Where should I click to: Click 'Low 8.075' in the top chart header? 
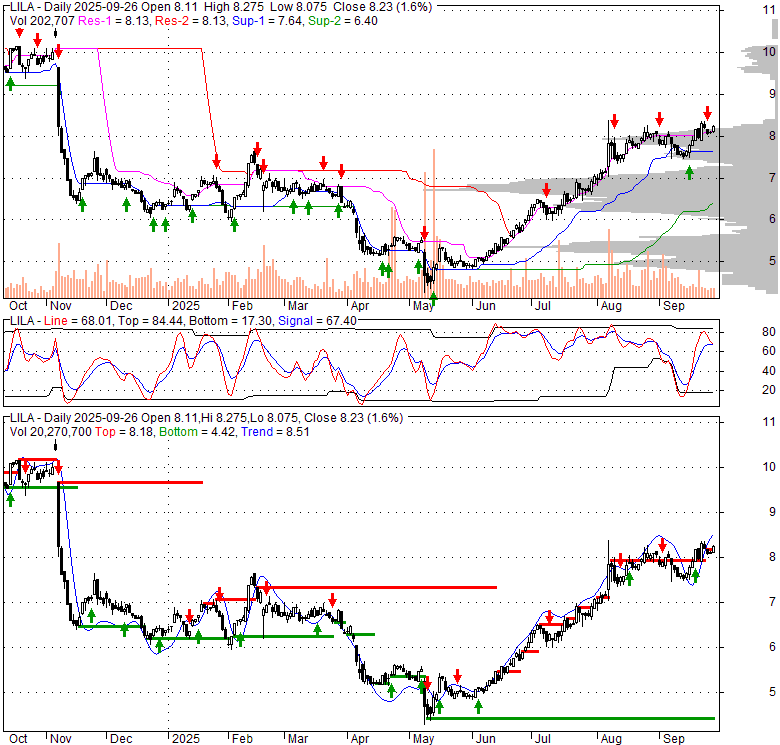[x=298, y=7]
